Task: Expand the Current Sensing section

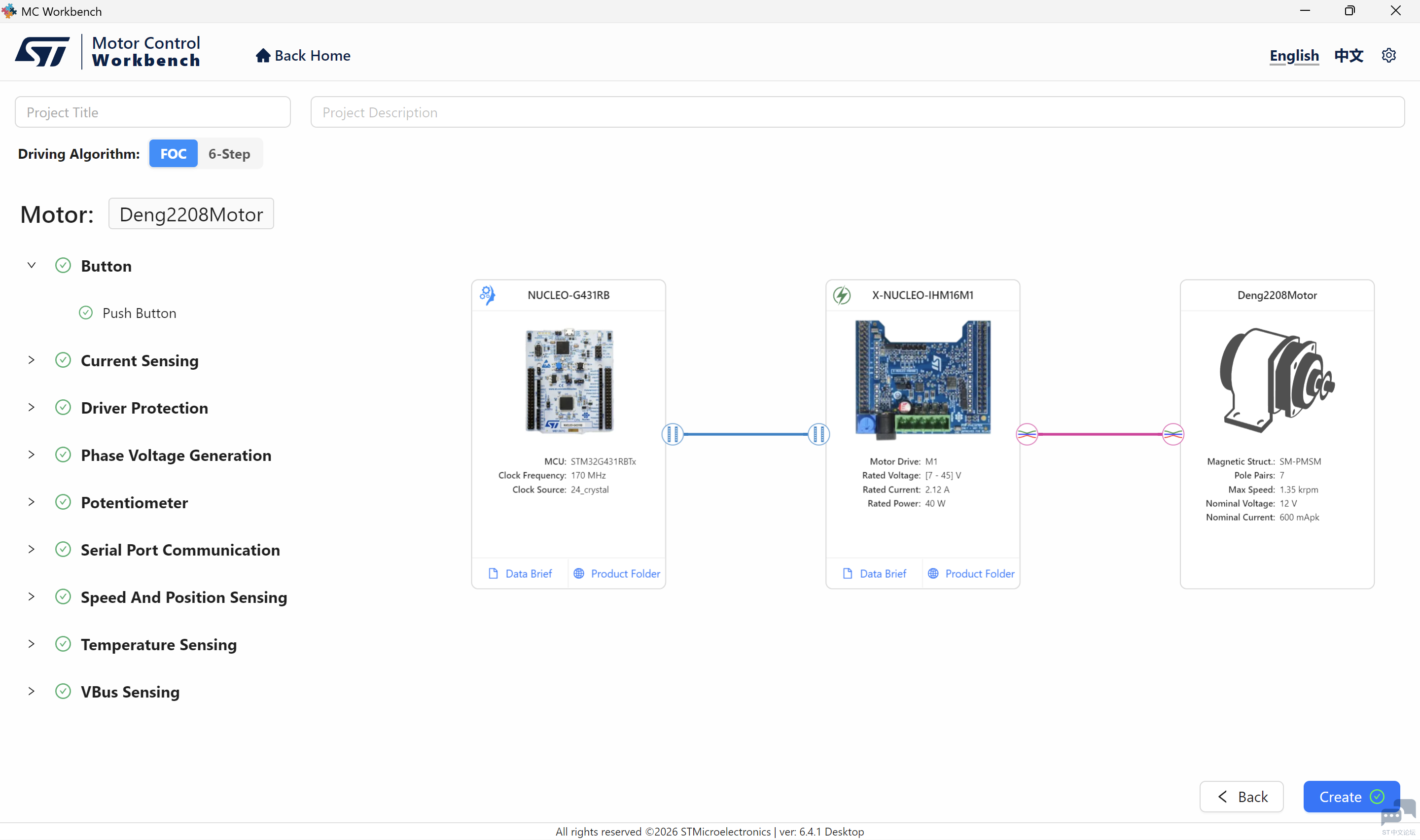Action: tap(32, 360)
